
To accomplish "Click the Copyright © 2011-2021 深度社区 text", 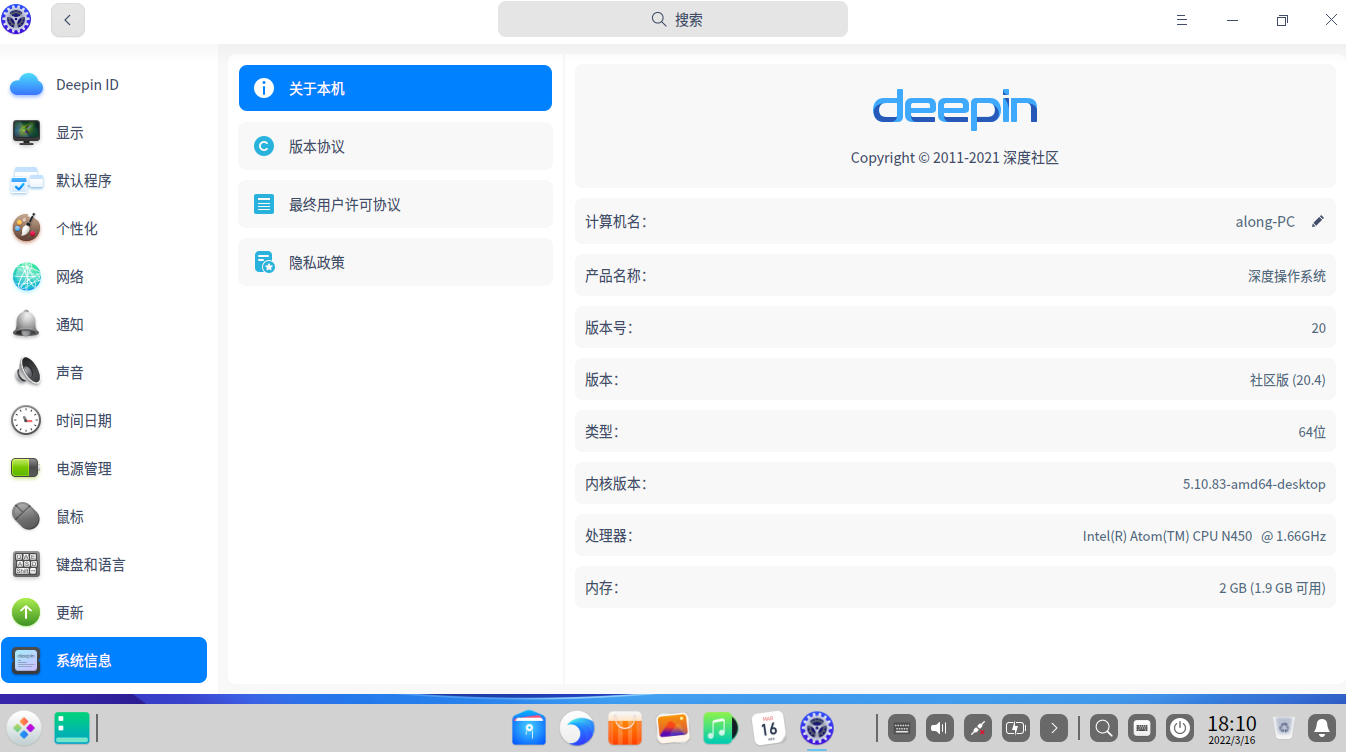I will click(955, 158).
